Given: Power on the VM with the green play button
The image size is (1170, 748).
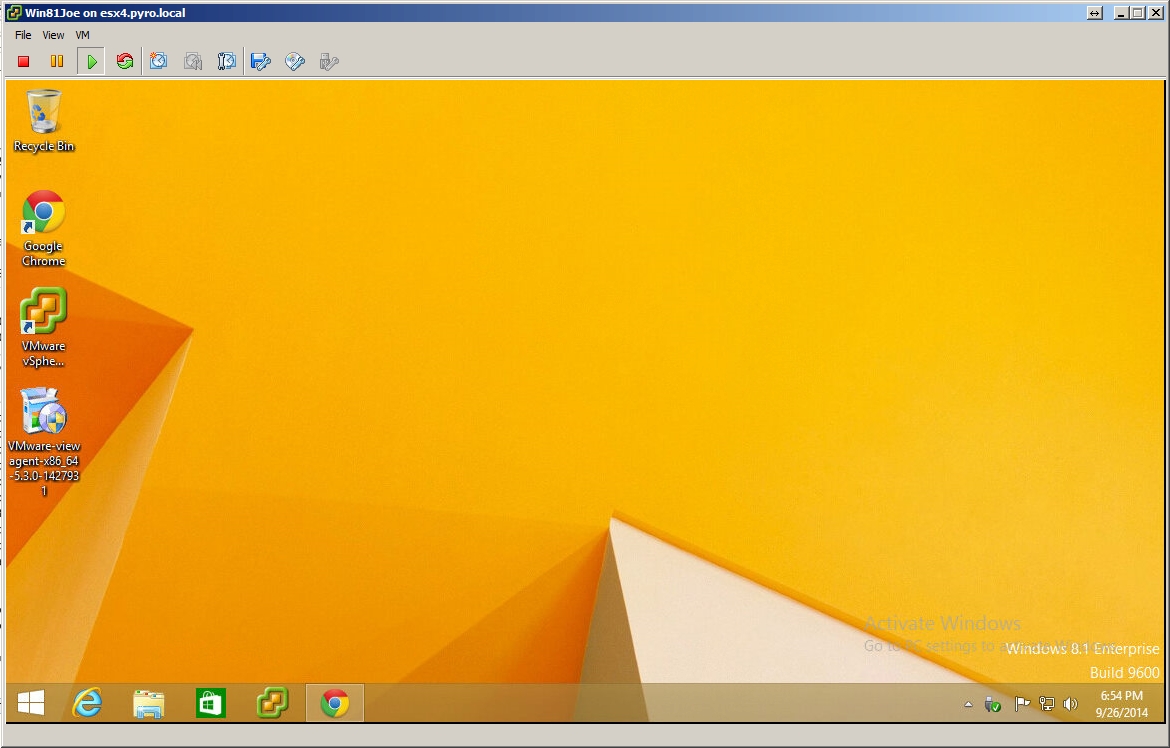Looking at the screenshot, I should 91,62.
